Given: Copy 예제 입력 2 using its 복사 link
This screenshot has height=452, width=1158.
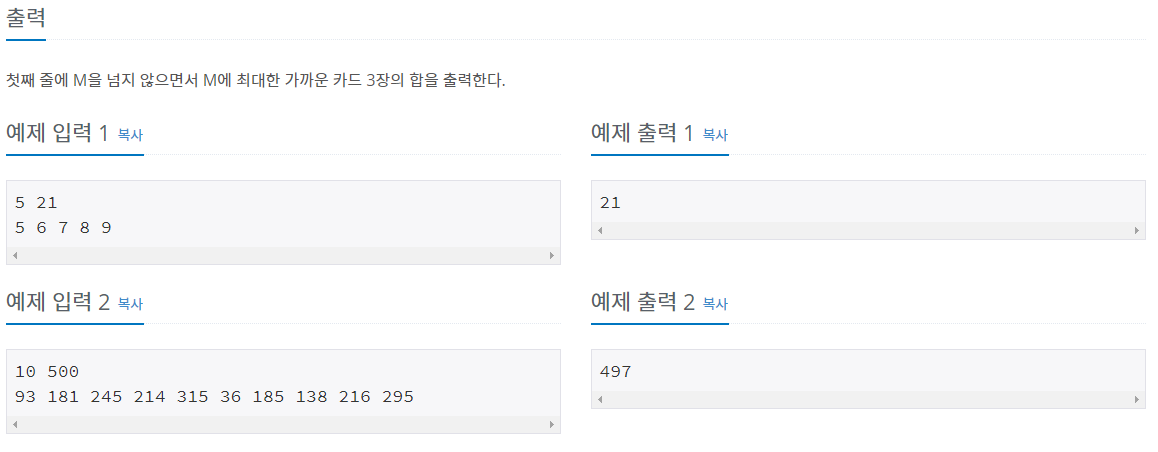Looking at the screenshot, I should 130,304.
